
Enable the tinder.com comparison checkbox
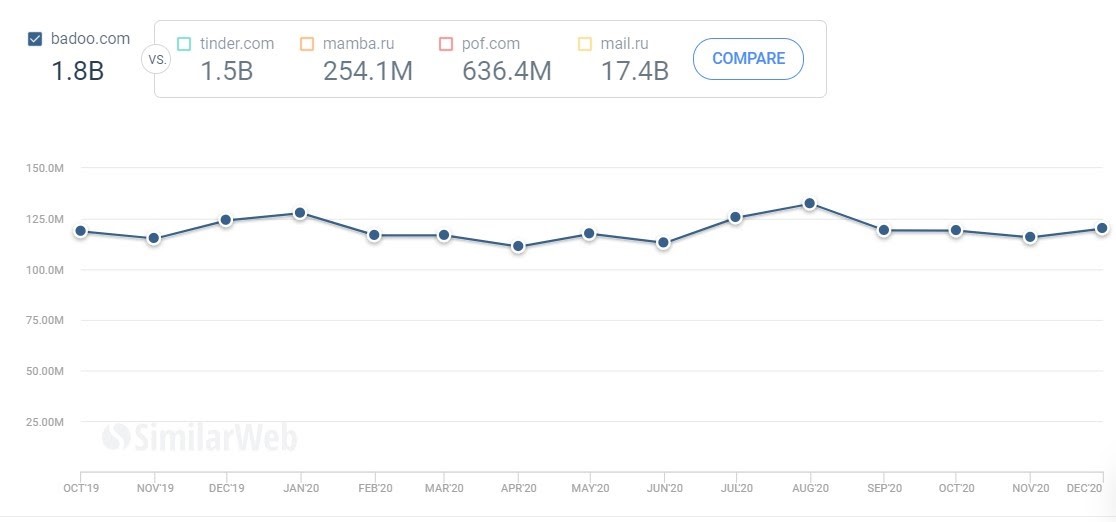click(x=184, y=44)
